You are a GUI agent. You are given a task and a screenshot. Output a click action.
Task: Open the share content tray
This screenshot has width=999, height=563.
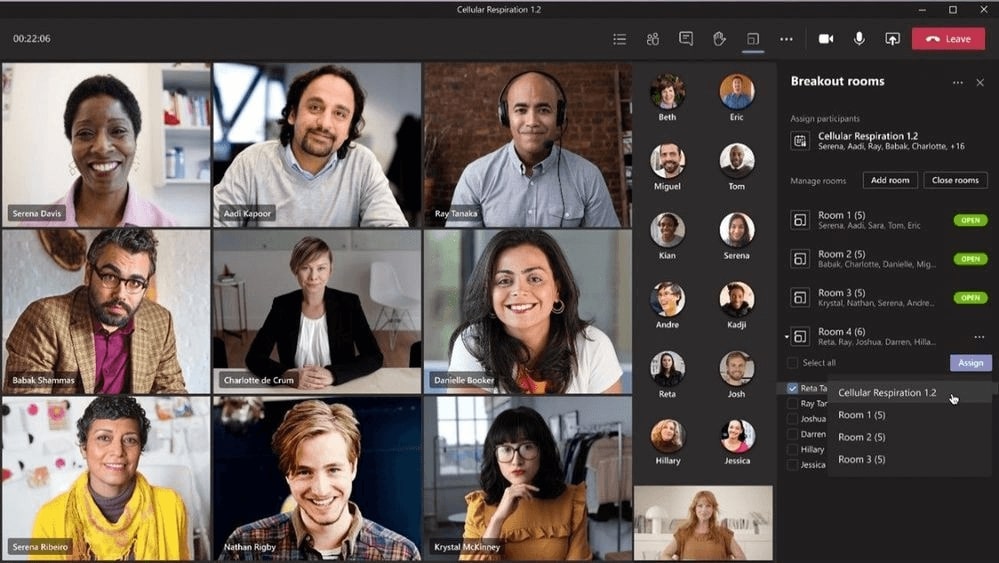(x=893, y=39)
